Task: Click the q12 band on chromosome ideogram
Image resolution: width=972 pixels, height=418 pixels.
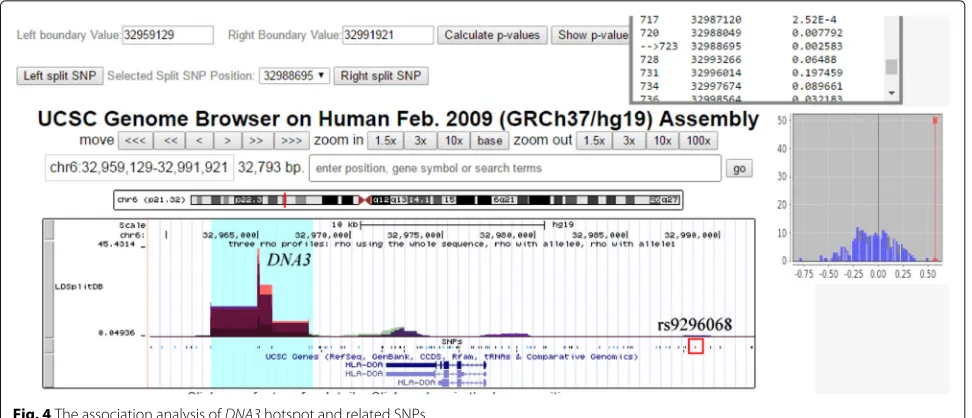Action: coord(381,200)
